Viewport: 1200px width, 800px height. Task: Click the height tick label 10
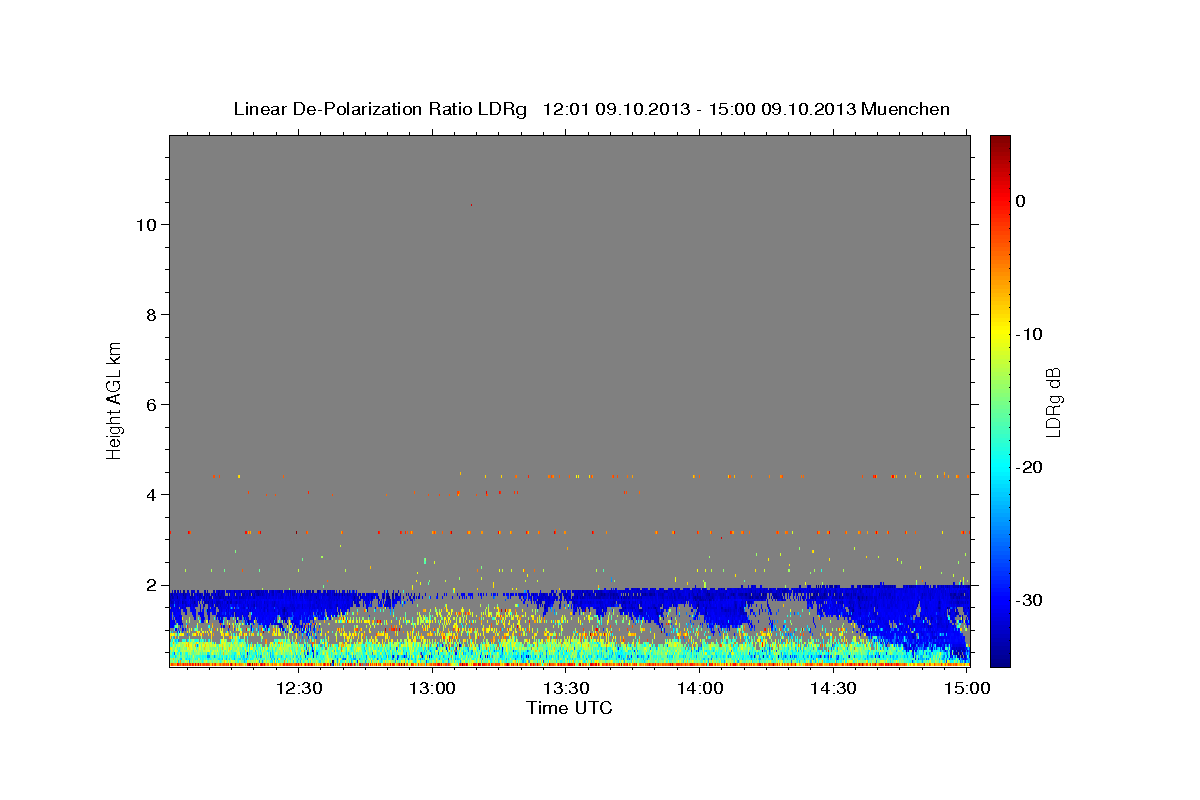(146, 224)
